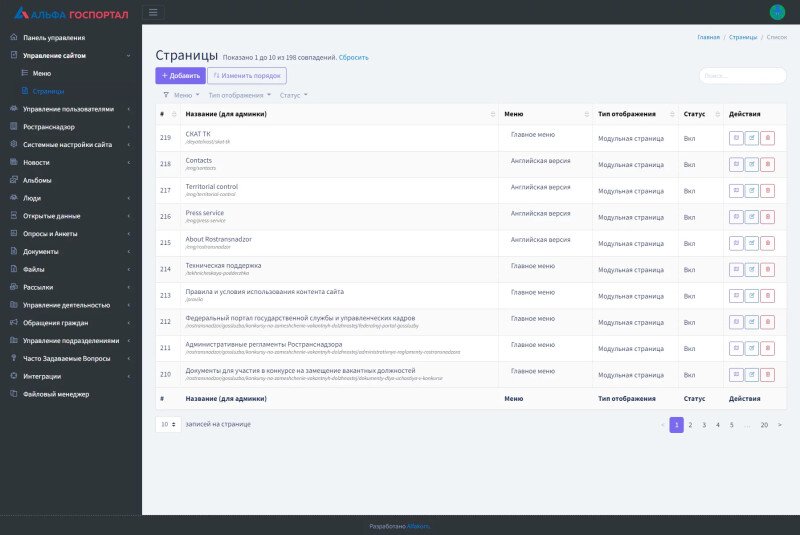Open the user avatar in top right
Viewport: 800px width, 535px height.
tap(777, 12)
